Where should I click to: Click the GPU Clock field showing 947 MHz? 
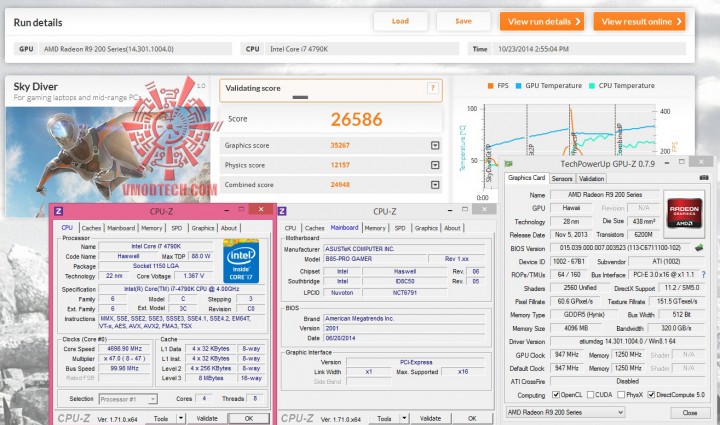(566, 355)
